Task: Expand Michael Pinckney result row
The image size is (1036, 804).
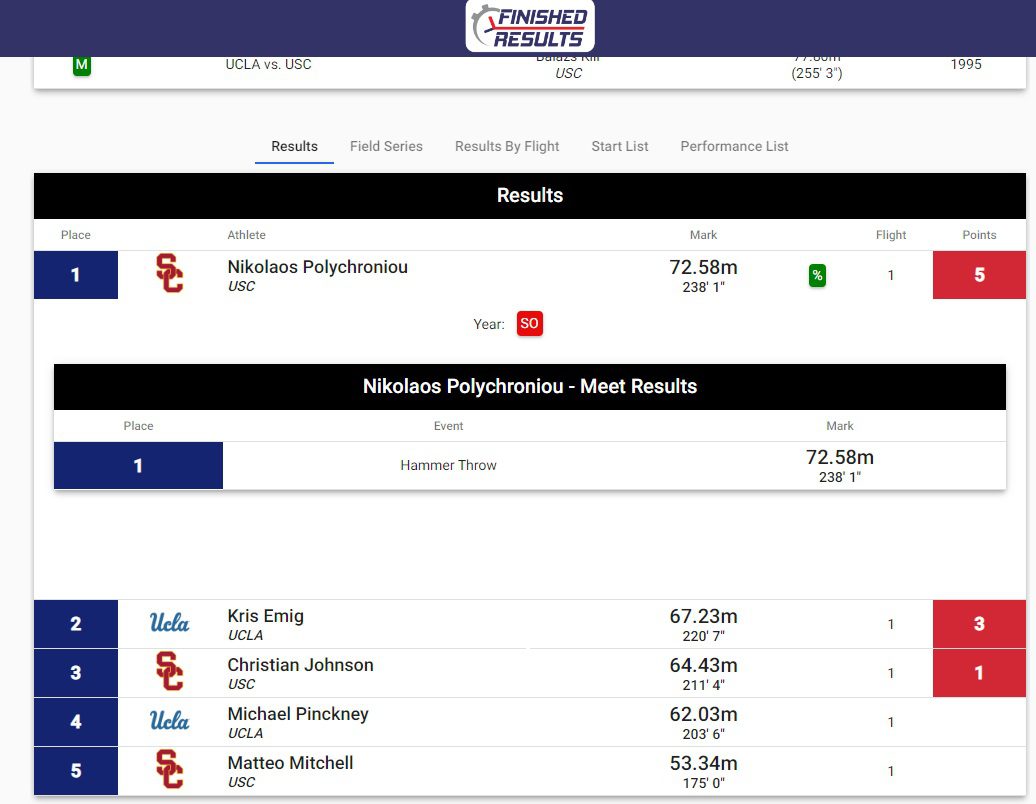Action: (x=530, y=722)
